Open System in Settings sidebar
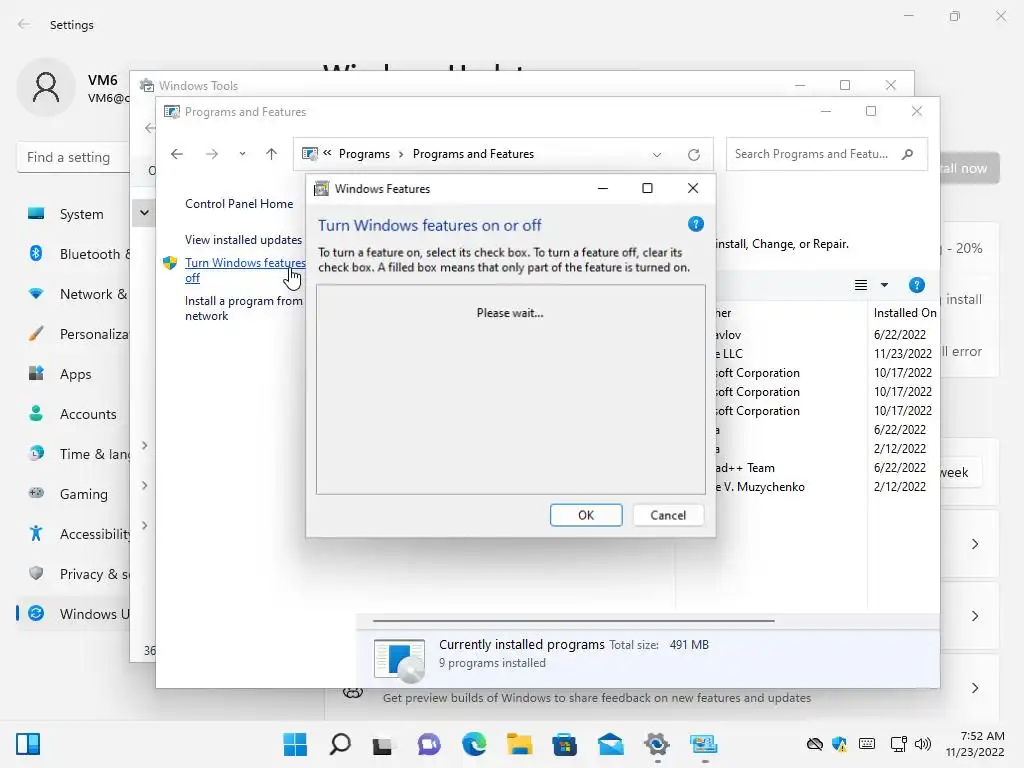This screenshot has height=768, width=1024. (x=73, y=214)
